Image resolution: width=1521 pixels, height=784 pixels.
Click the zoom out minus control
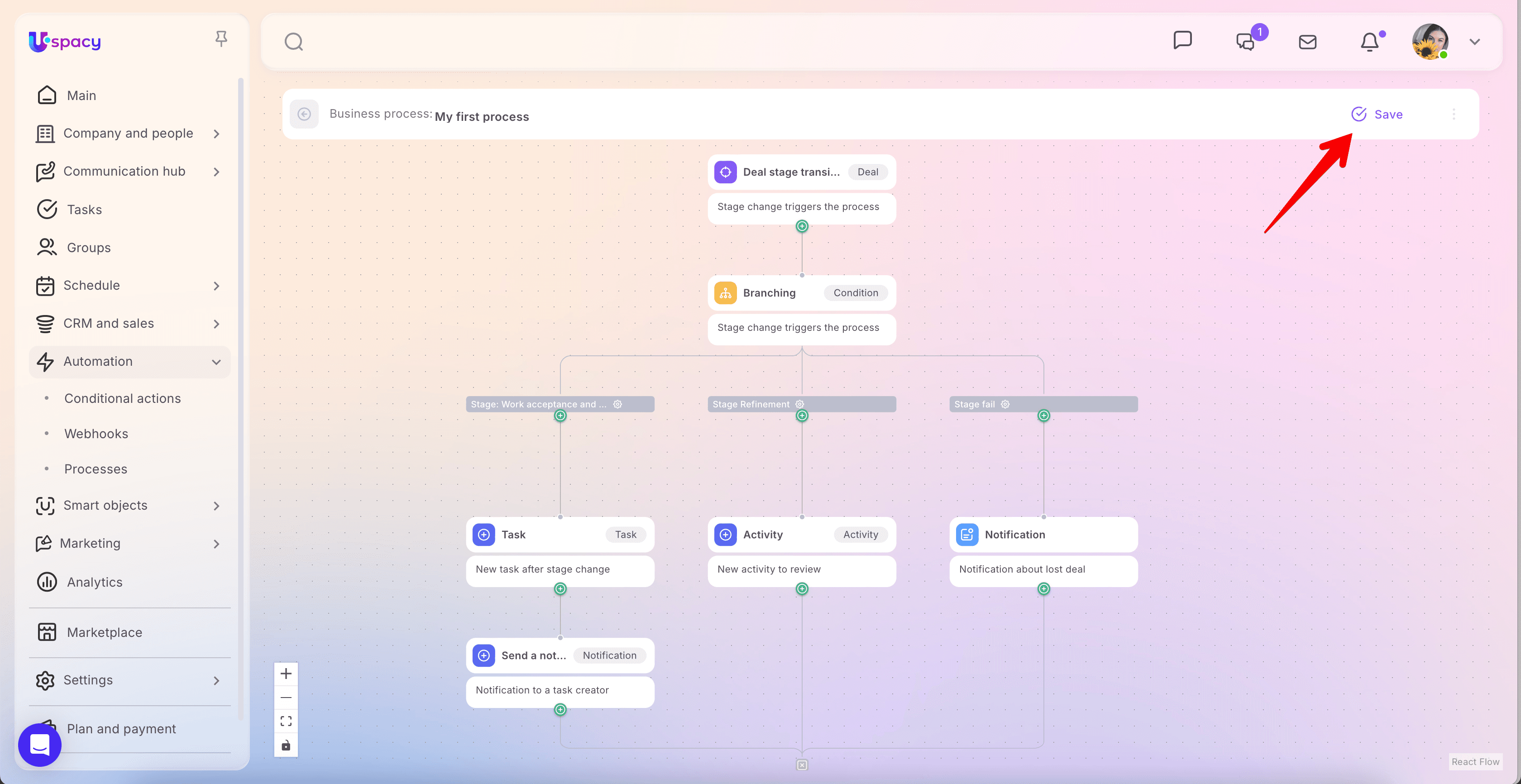pos(286,697)
